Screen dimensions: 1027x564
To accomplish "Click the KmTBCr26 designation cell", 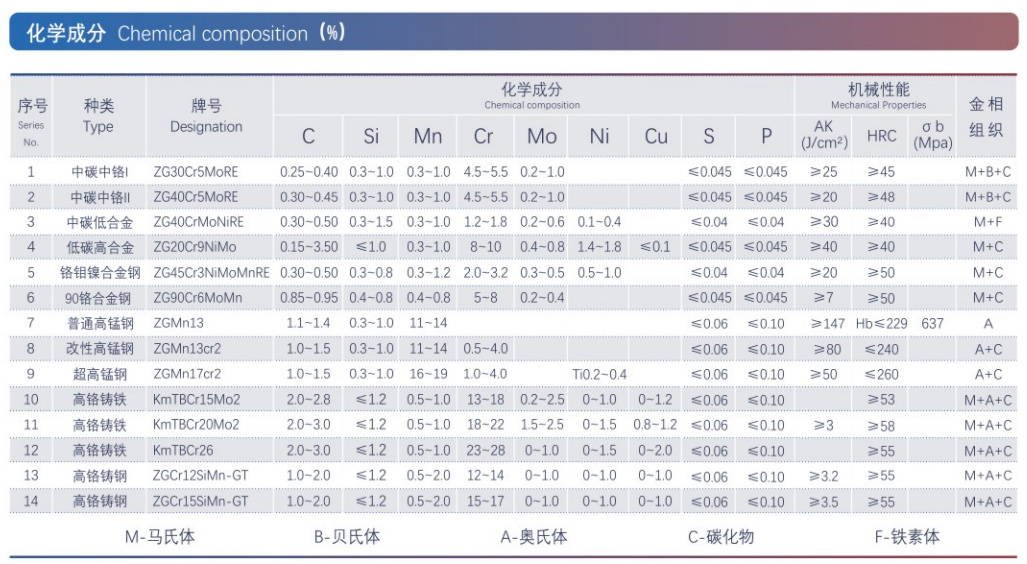I will click(189, 451).
